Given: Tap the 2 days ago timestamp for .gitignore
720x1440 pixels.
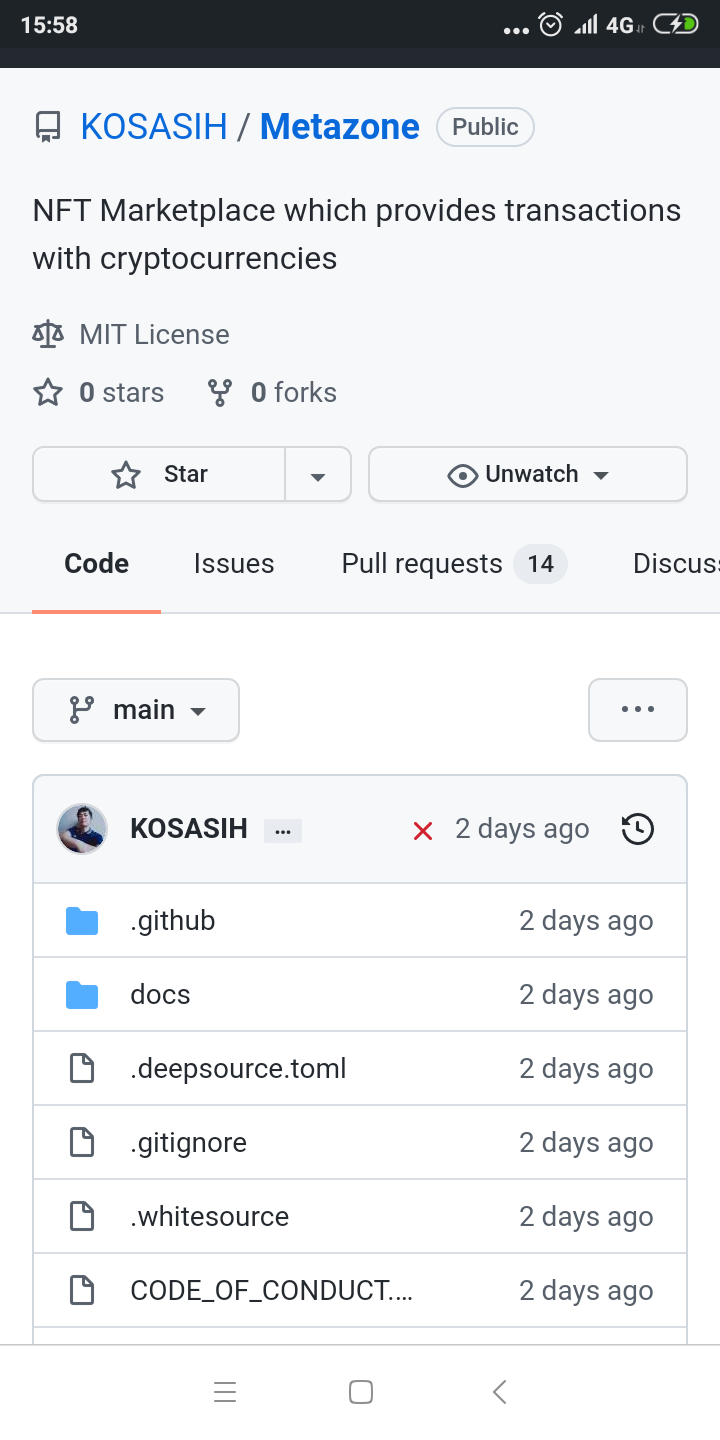Looking at the screenshot, I should point(586,1143).
